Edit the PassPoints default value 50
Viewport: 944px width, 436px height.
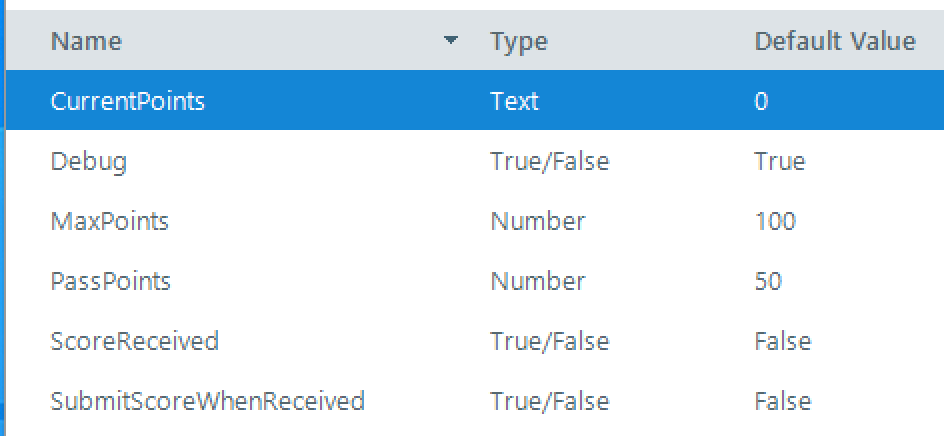(x=768, y=281)
